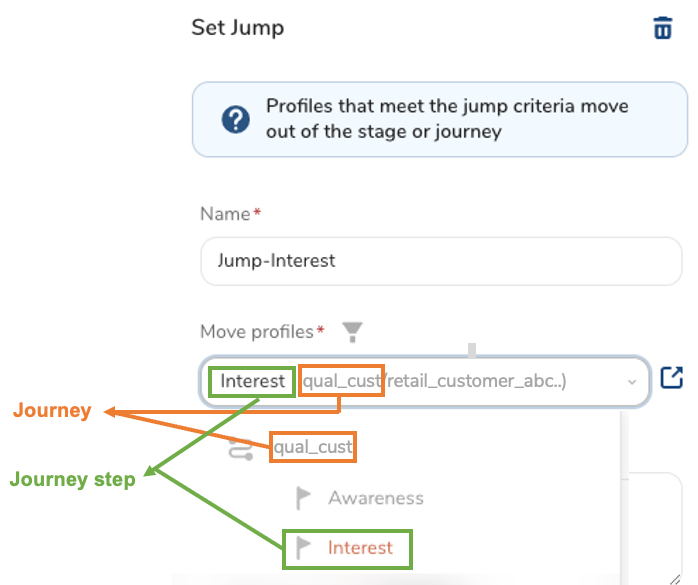
Task: Click the Name field containing Jump-Interest
Action: pos(440,261)
